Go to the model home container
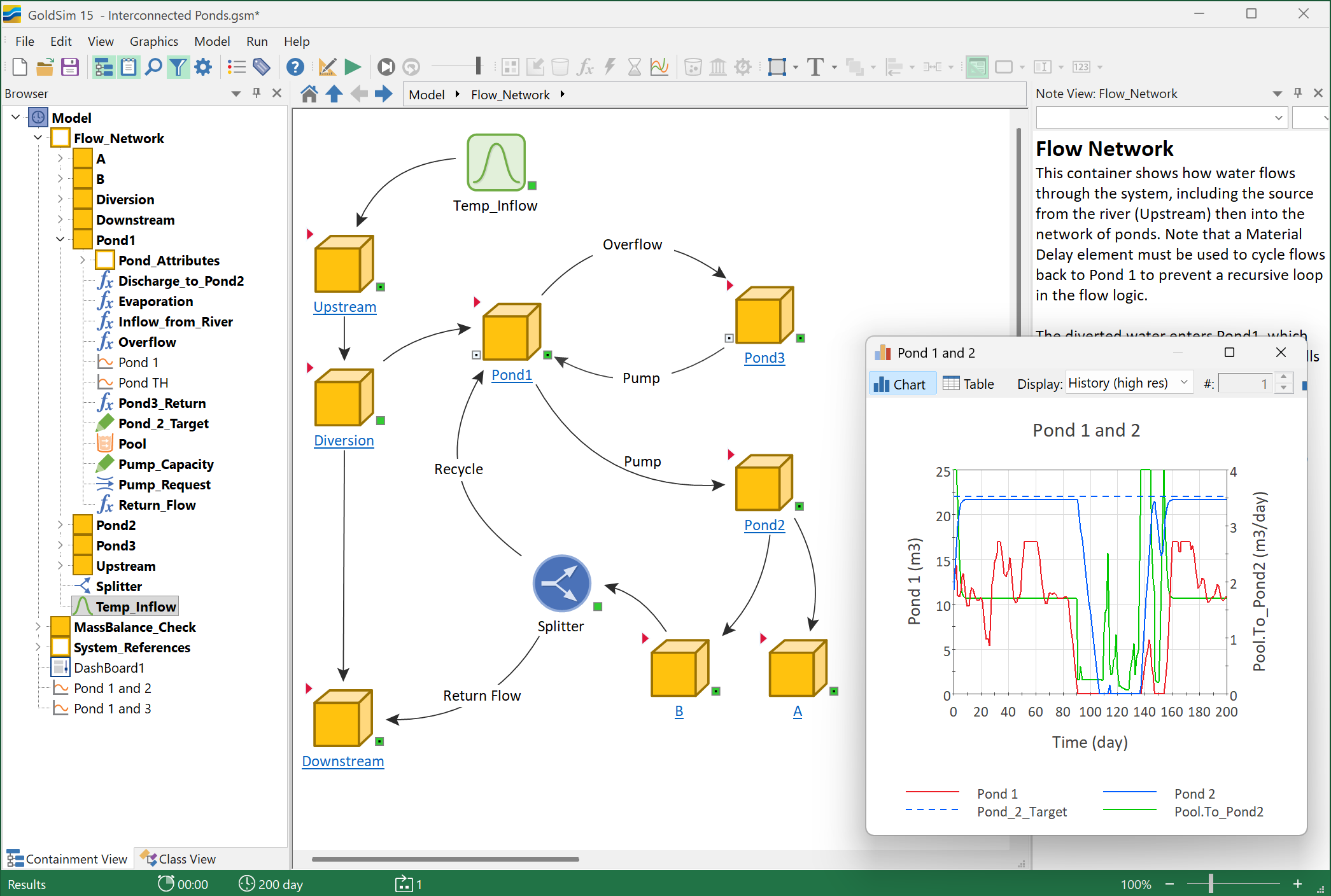The width and height of the screenshot is (1331, 896). point(309,94)
